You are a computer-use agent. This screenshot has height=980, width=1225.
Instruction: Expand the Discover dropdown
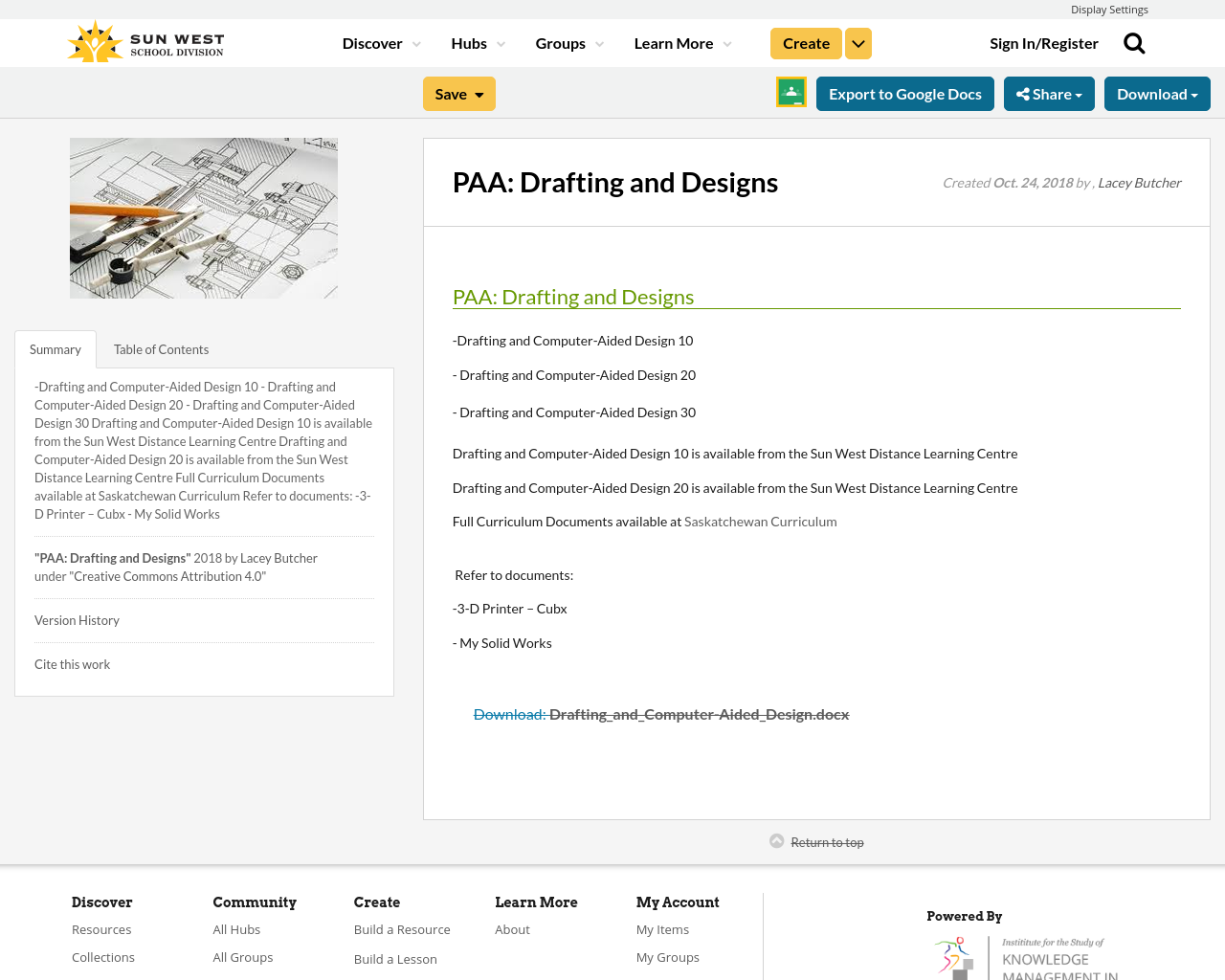[379, 41]
